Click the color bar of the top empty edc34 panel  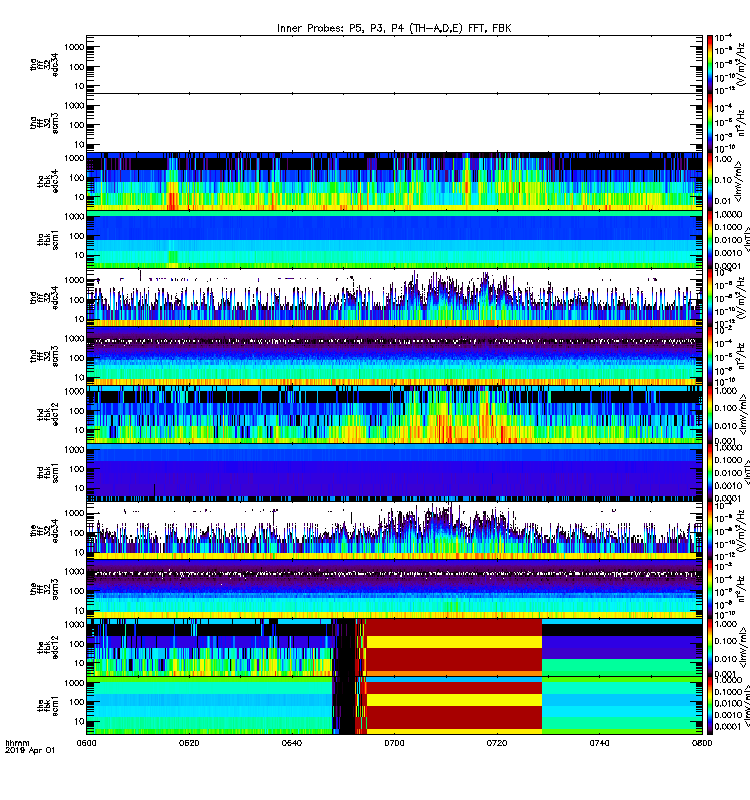pyautogui.click(x=709, y=64)
